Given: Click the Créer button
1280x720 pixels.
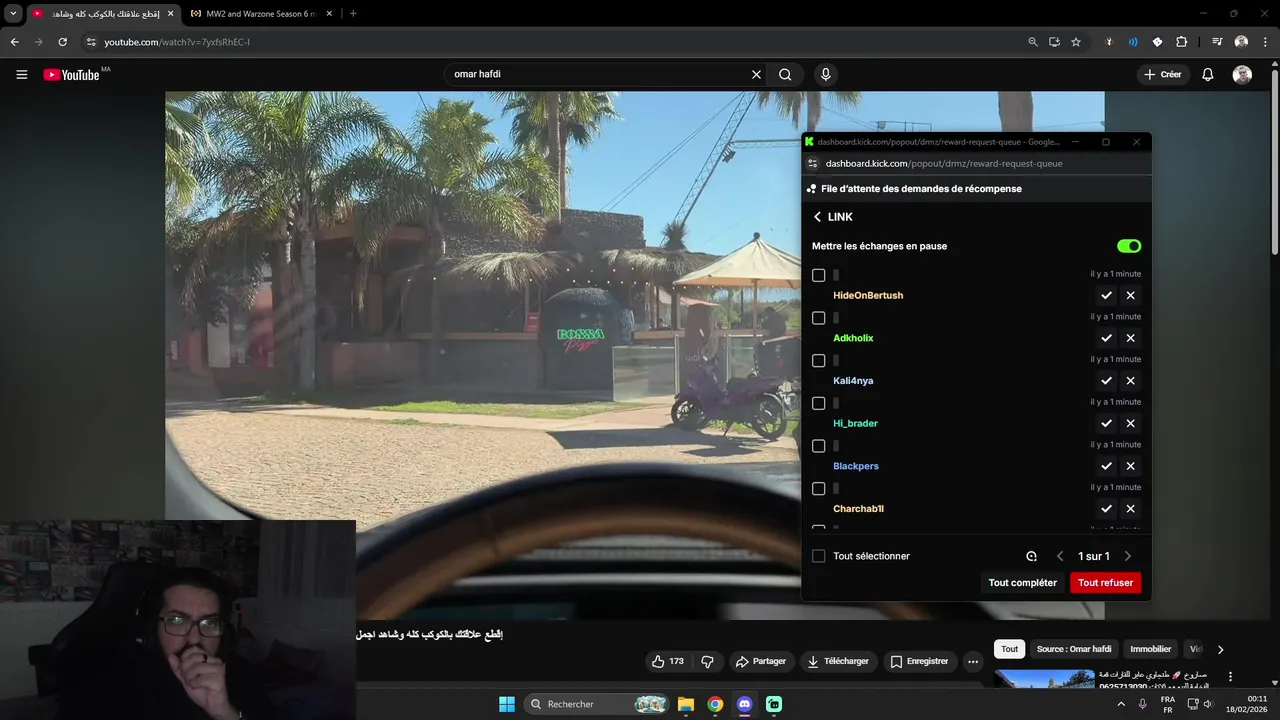Looking at the screenshot, I should coord(1162,74).
